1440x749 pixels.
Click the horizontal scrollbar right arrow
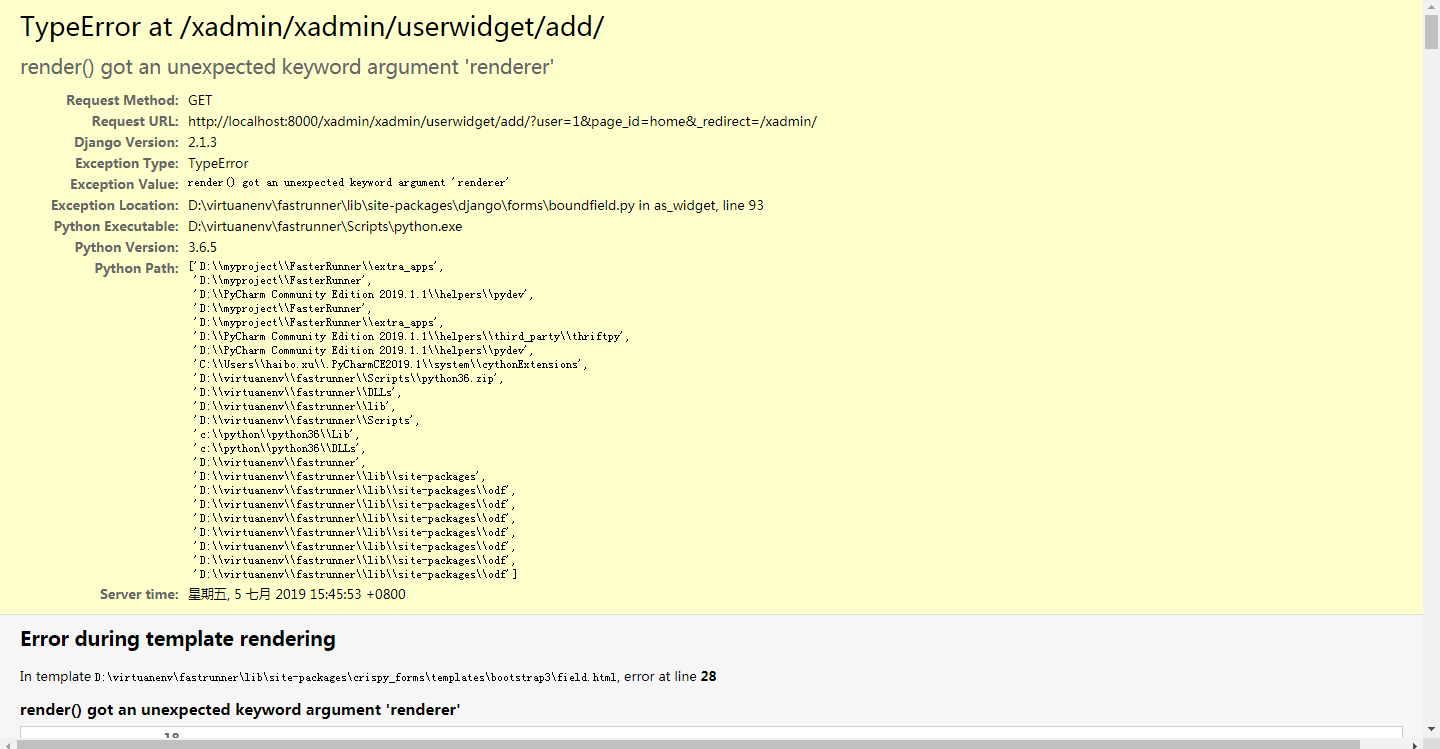click(x=1416, y=744)
